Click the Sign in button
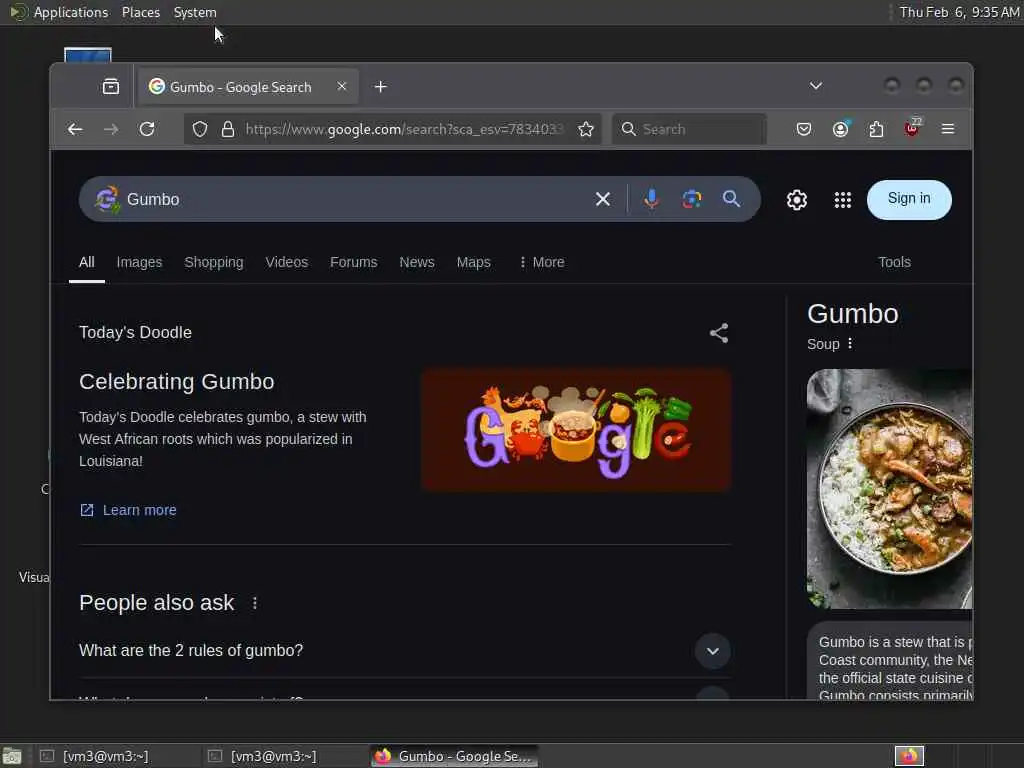 (x=909, y=199)
